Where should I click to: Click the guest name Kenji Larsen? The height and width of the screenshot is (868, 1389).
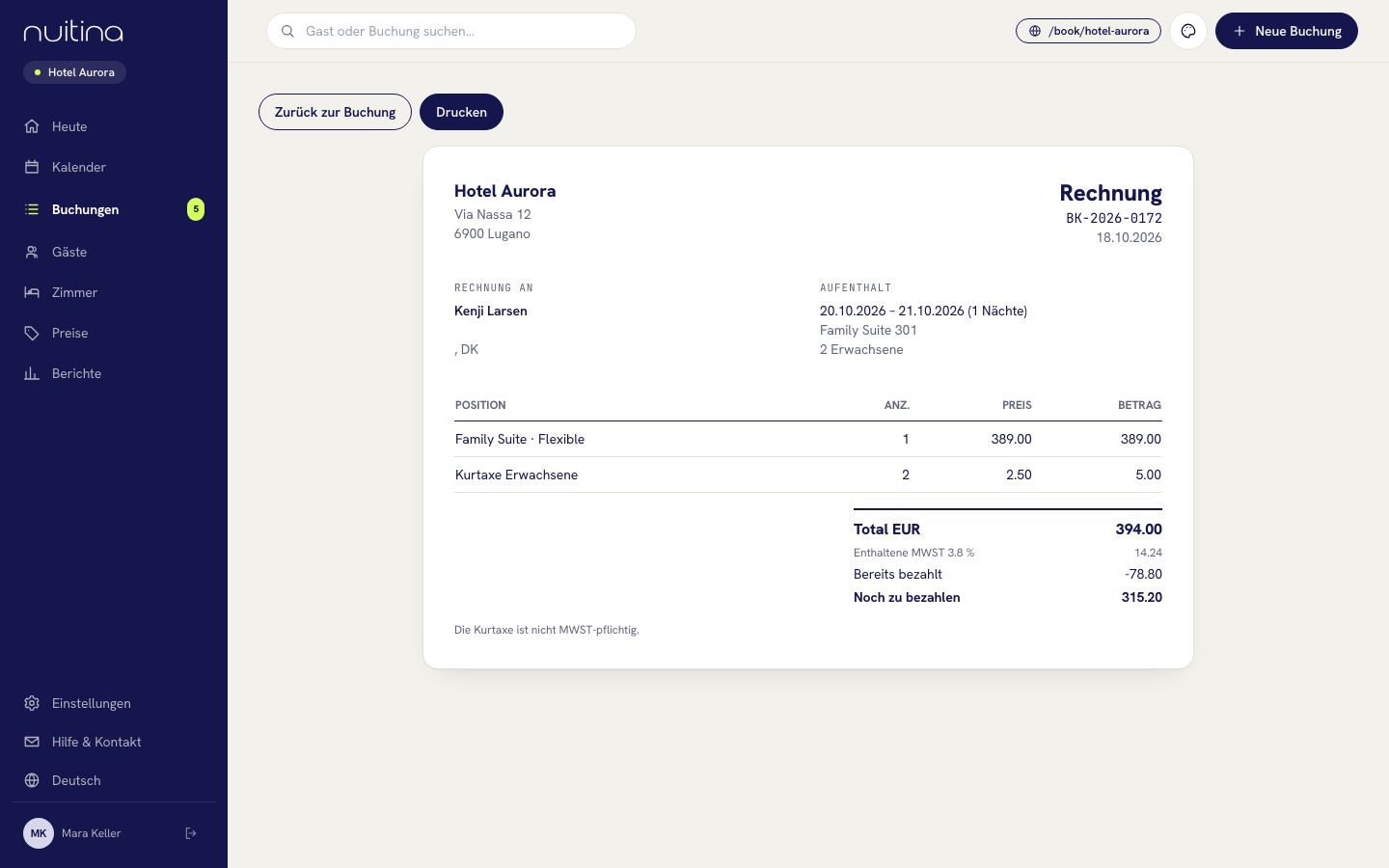[491, 311]
